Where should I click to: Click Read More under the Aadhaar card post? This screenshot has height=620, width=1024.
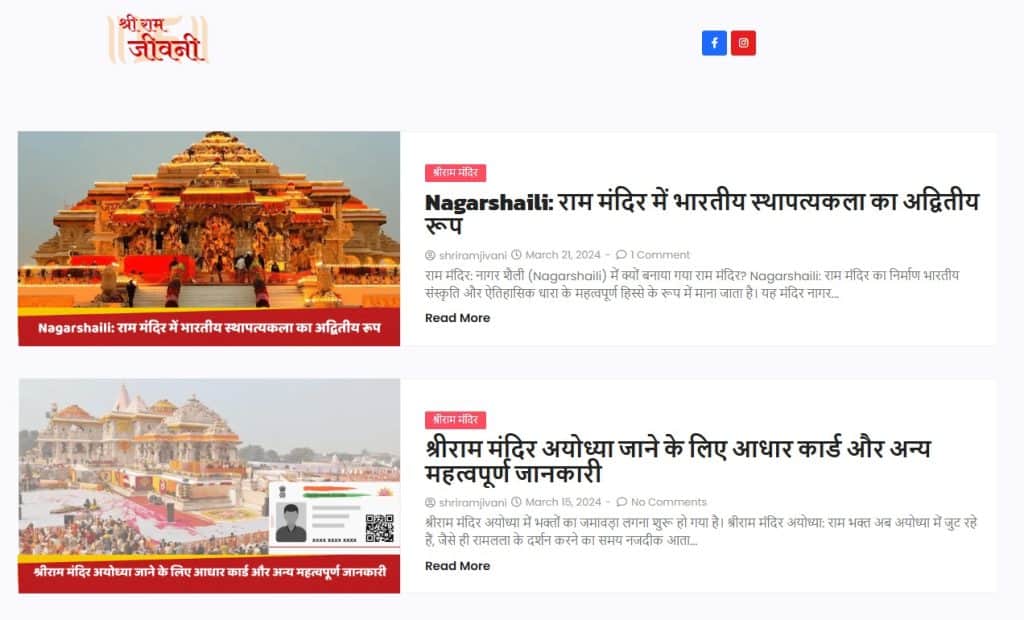(x=457, y=566)
